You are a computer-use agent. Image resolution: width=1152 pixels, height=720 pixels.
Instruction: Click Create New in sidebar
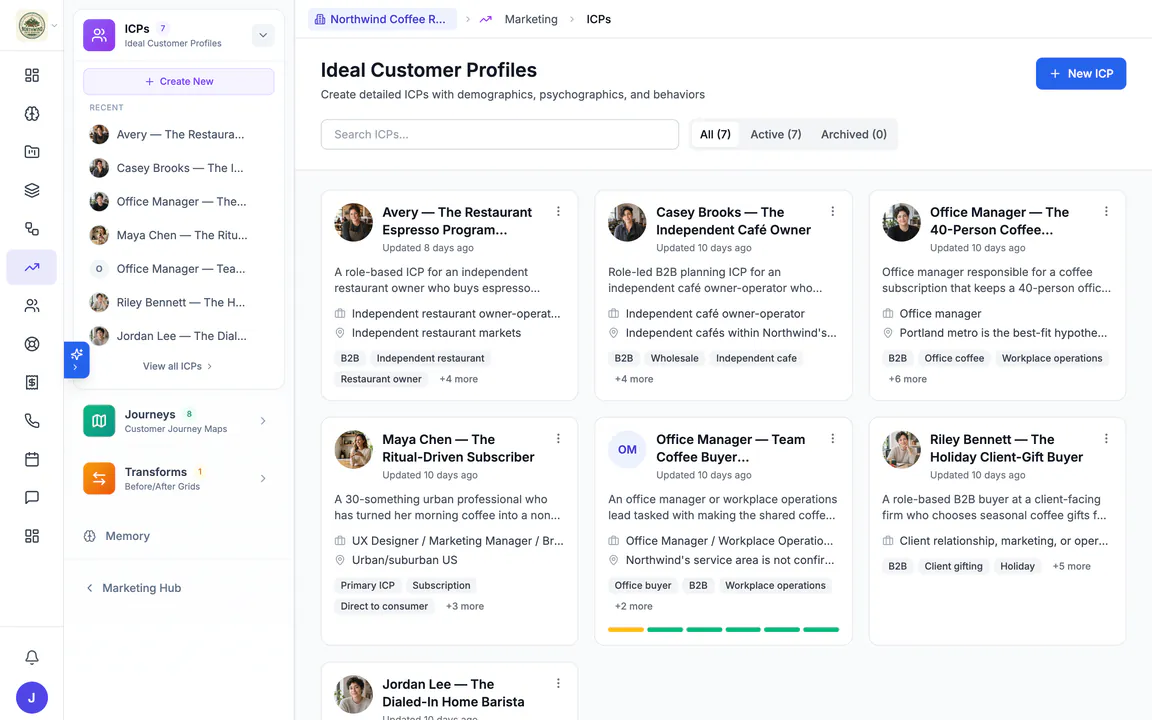click(179, 82)
